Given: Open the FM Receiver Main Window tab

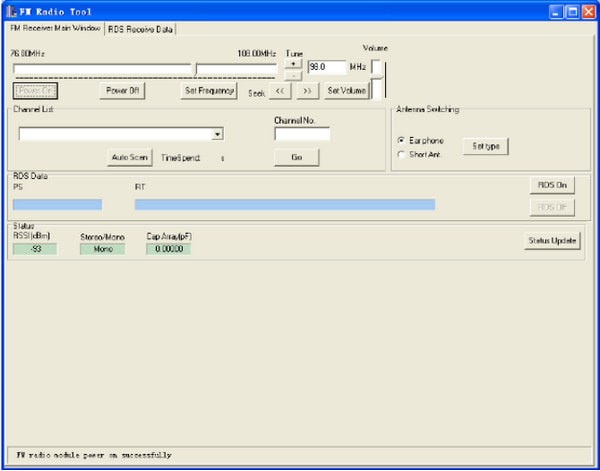Looking at the screenshot, I should click(55, 28).
